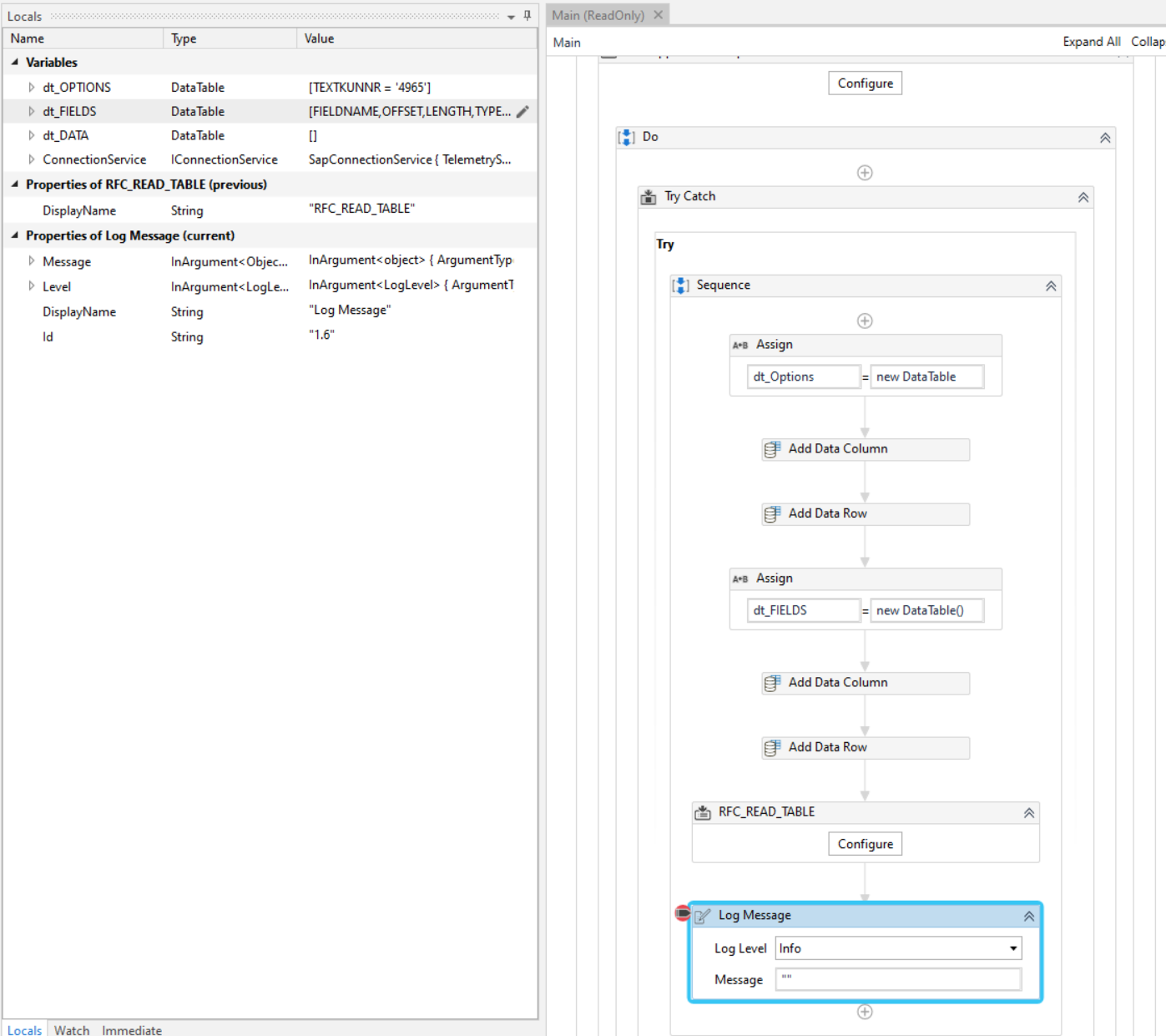Expand the dt_OPTIONS variable row
This screenshot has height=1036, width=1166.
31,86
